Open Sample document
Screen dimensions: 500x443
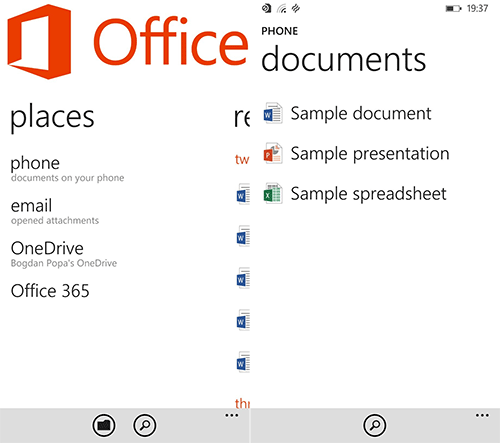(x=361, y=113)
